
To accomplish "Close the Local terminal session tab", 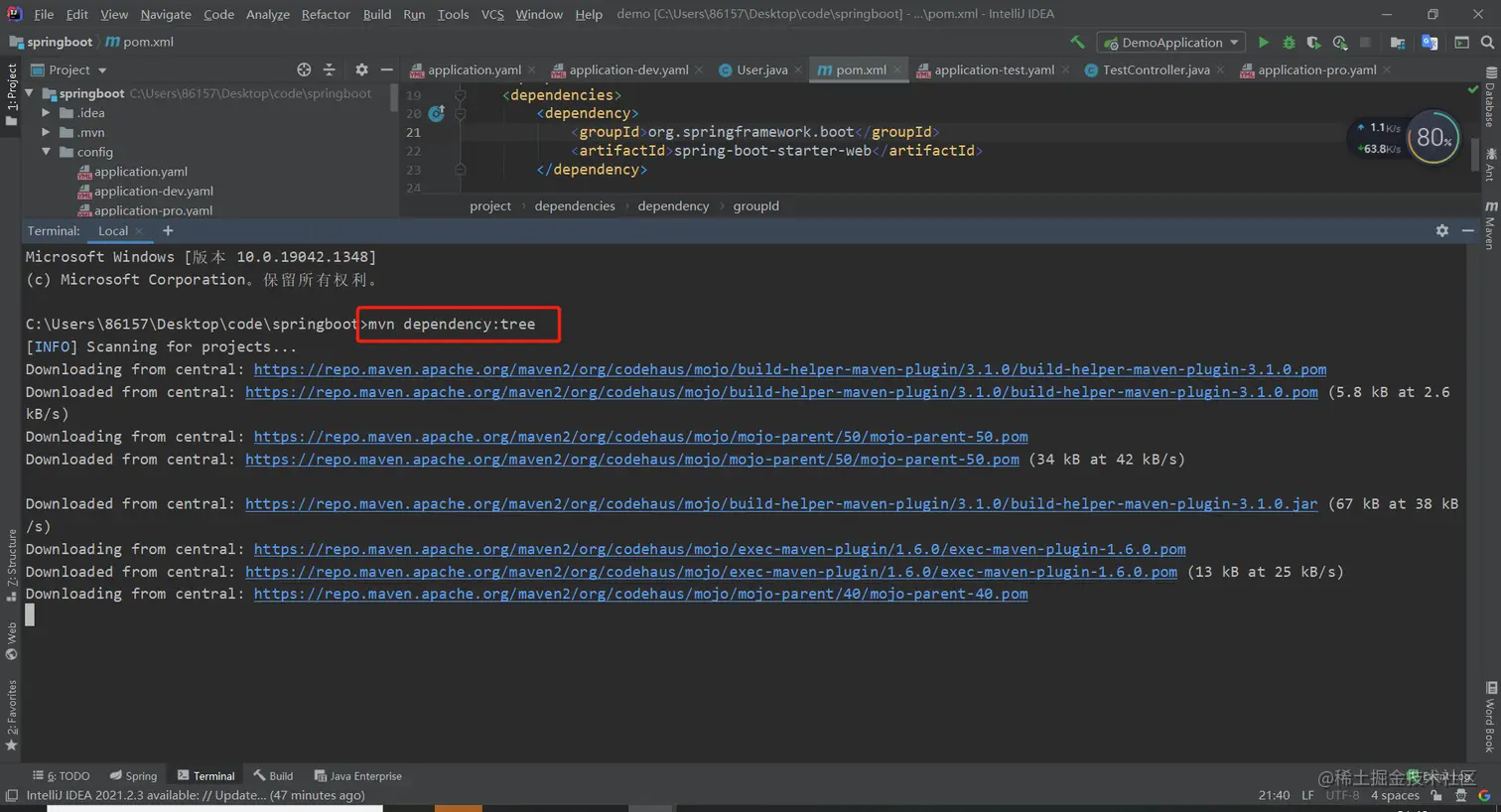I will [x=139, y=231].
